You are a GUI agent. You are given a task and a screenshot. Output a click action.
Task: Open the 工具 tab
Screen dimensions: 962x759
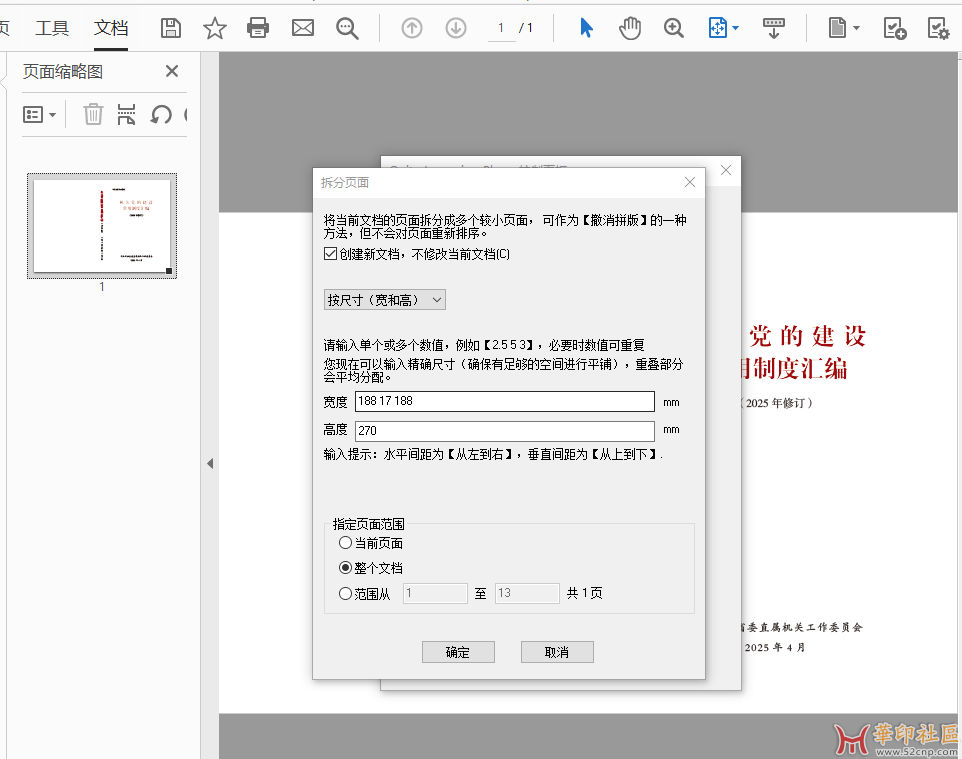point(52,28)
